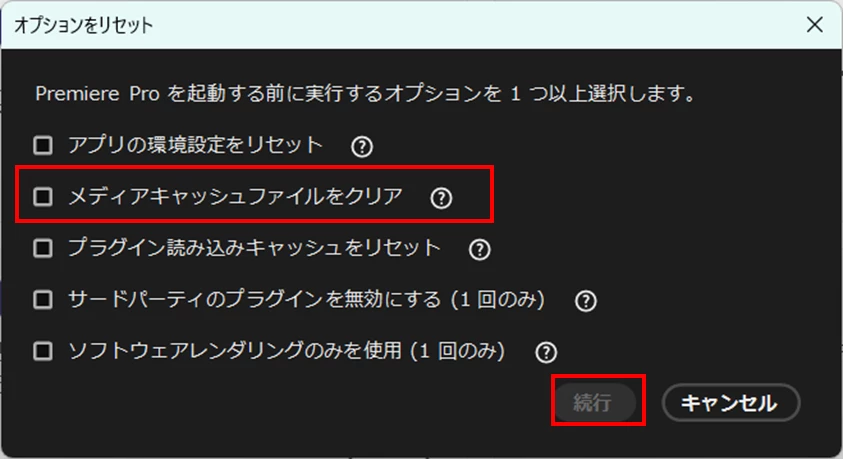Check the メディアキャッシュファイルをクリア box
Screen dimensions: 843x459
43,197
